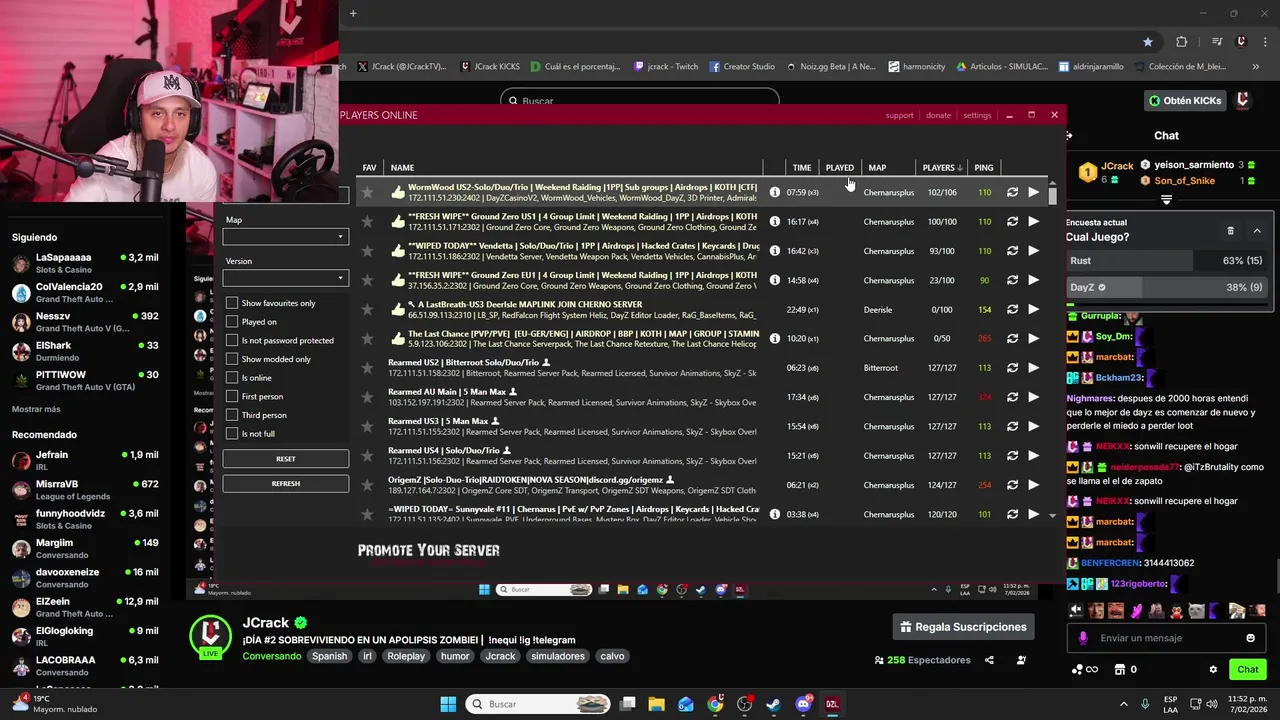
Task: Open Chrome from the Windows taskbar
Action: point(715,704)
